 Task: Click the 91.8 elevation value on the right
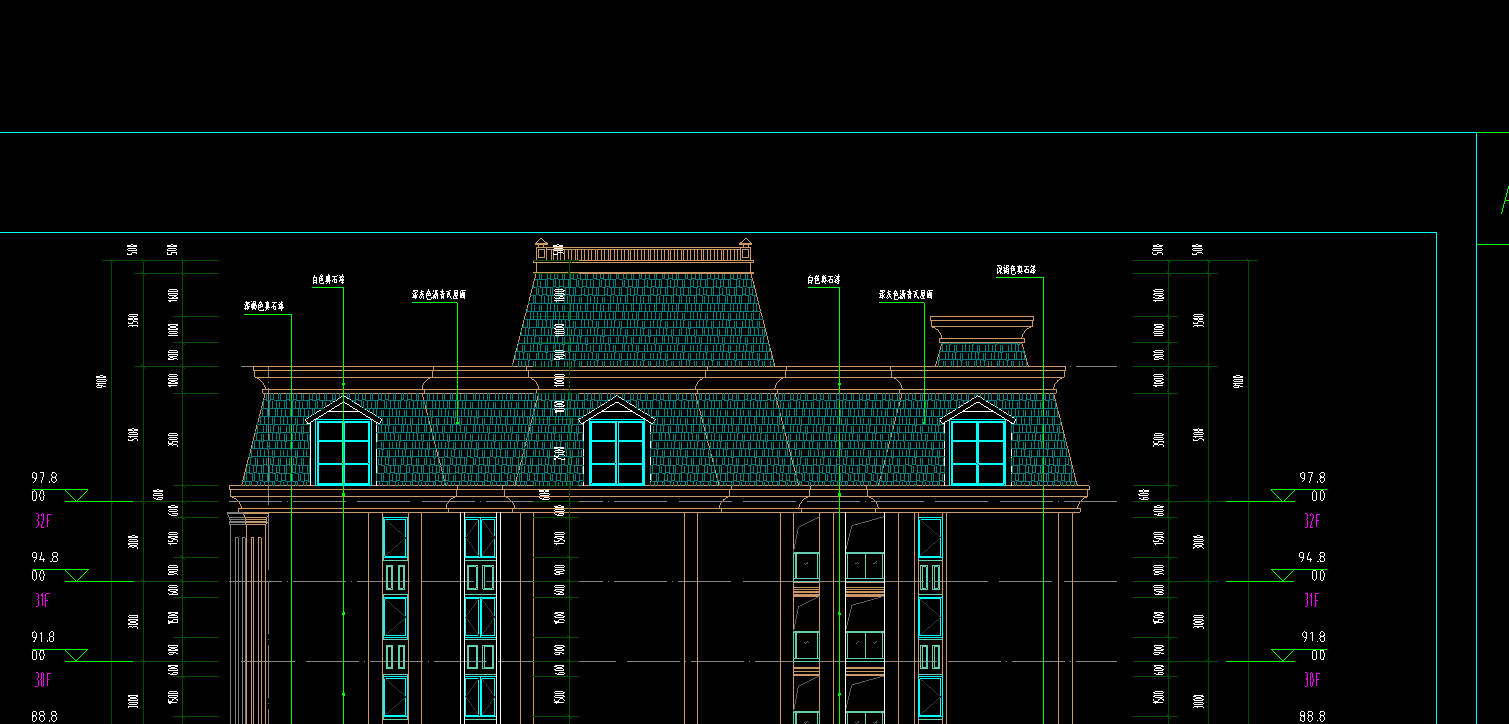point(1312,637)
